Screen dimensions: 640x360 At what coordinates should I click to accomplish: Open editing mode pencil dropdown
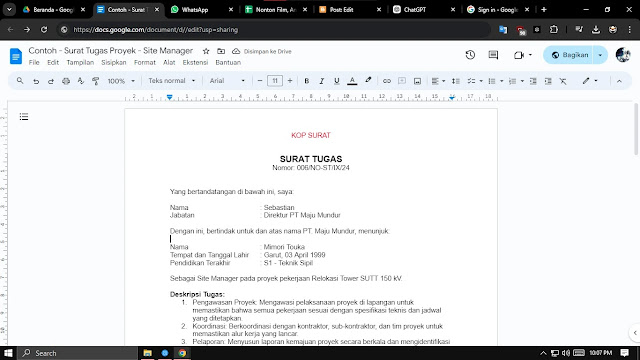tap(590, 81)
